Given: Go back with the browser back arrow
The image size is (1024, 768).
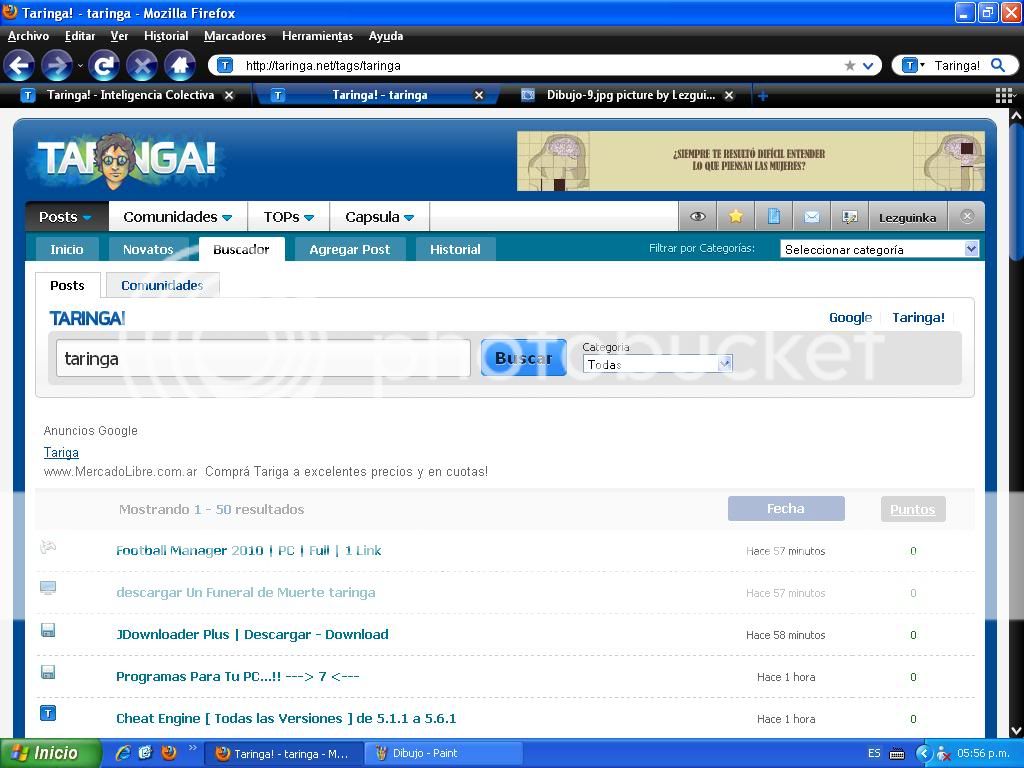Looking at the screenshot, I should pos(20,65).
